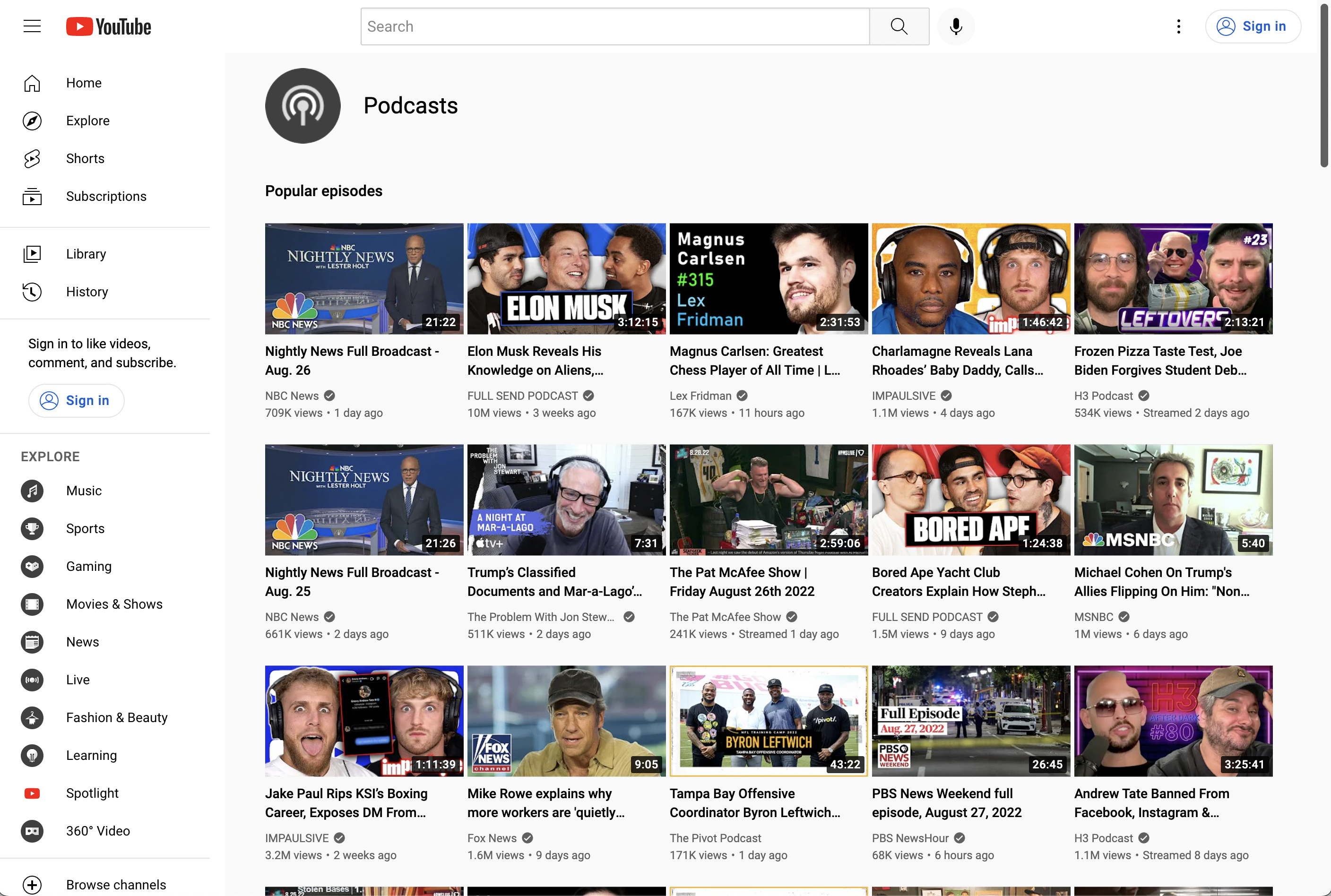
Task: Focus the Search input field
Action: point(615,26)
